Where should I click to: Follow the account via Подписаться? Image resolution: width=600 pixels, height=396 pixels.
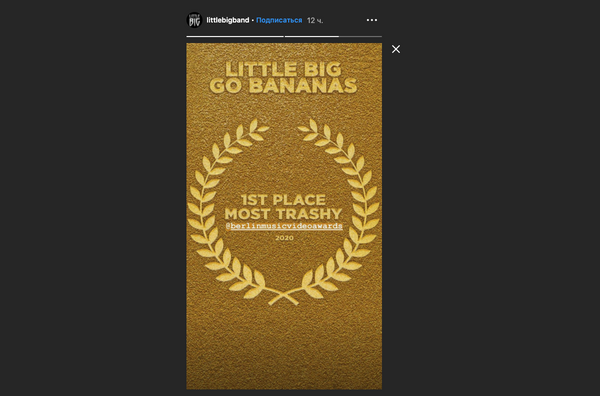279,20
